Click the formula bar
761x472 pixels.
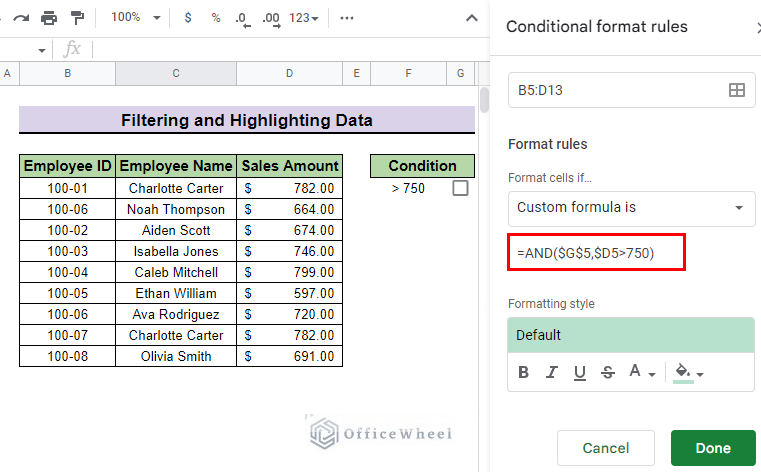point(289,49)
